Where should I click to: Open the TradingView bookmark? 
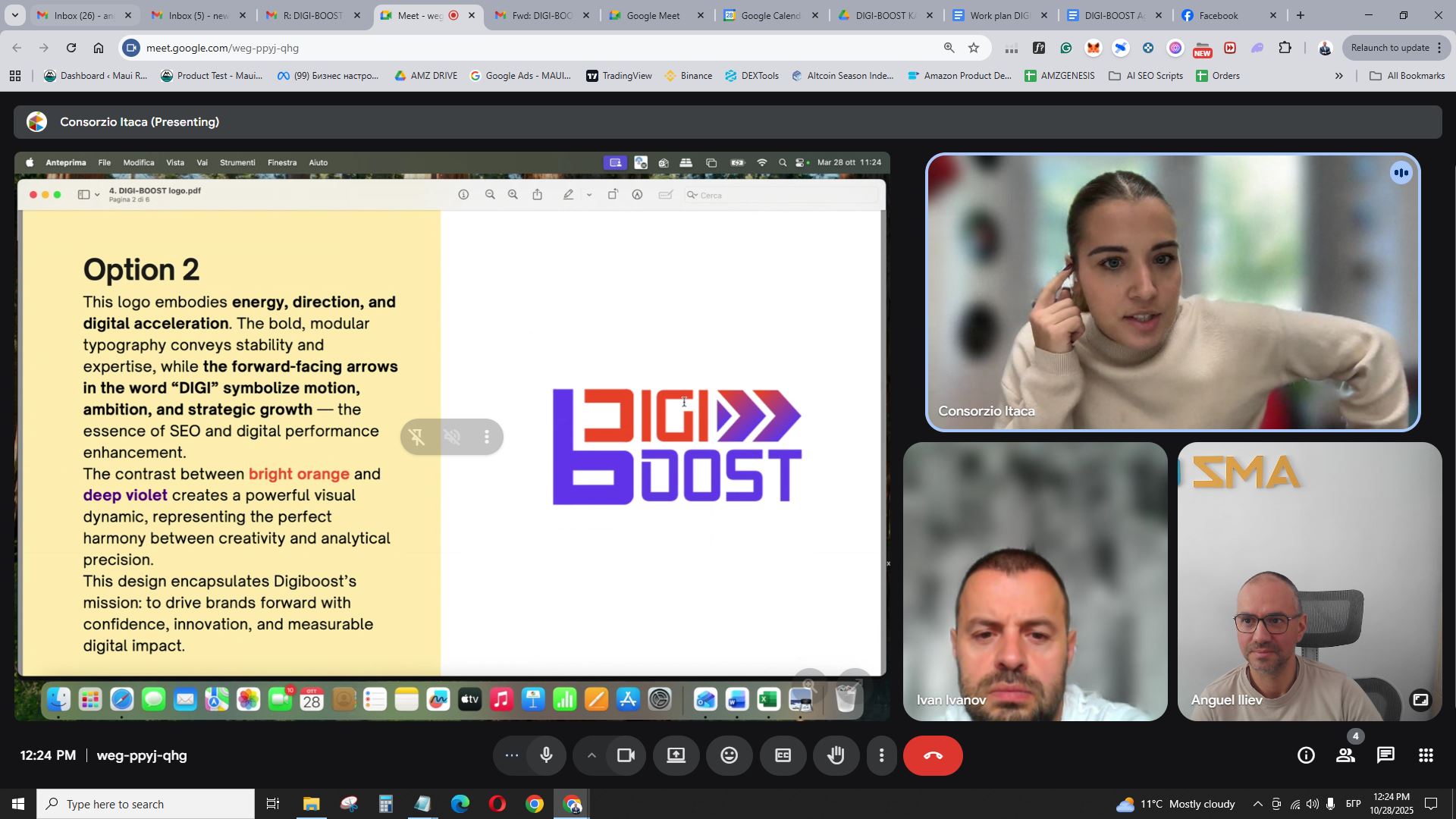coord(619,76)
